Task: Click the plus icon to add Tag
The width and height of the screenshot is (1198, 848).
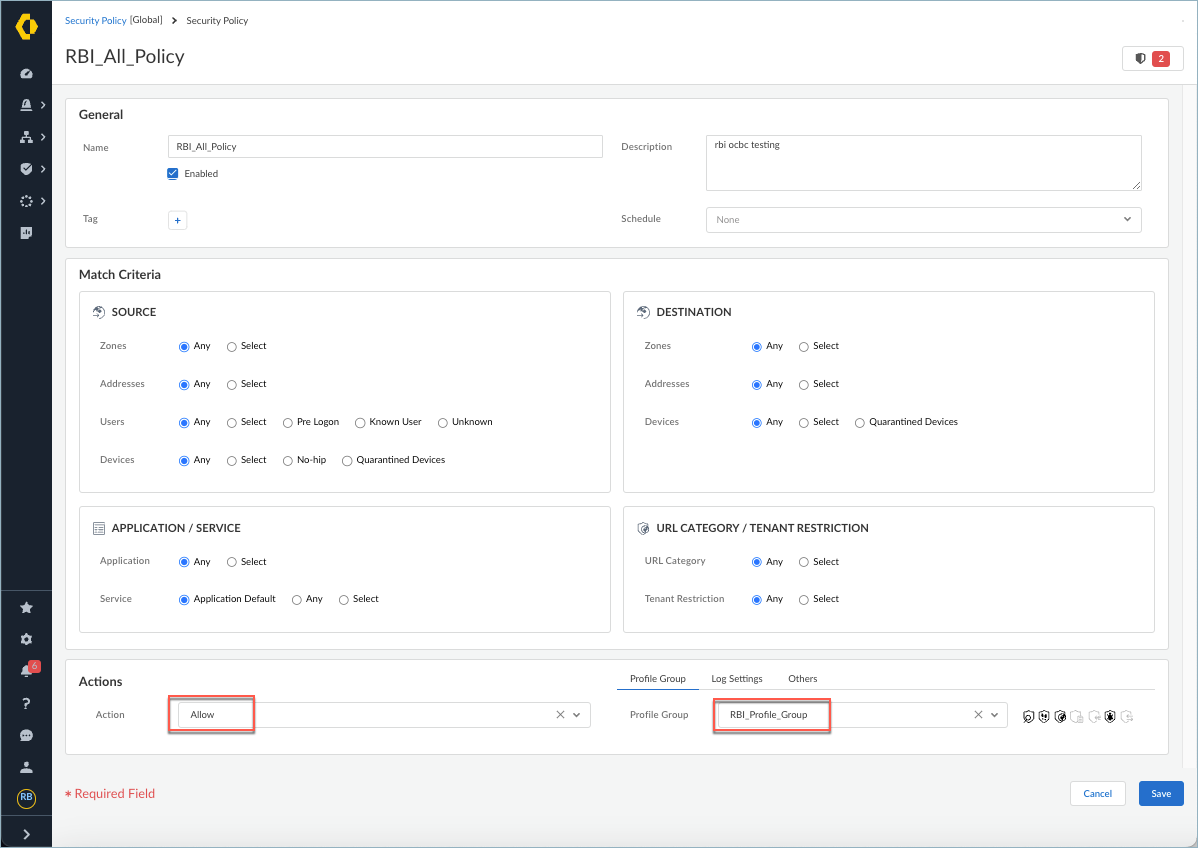Action: point(177,220)
